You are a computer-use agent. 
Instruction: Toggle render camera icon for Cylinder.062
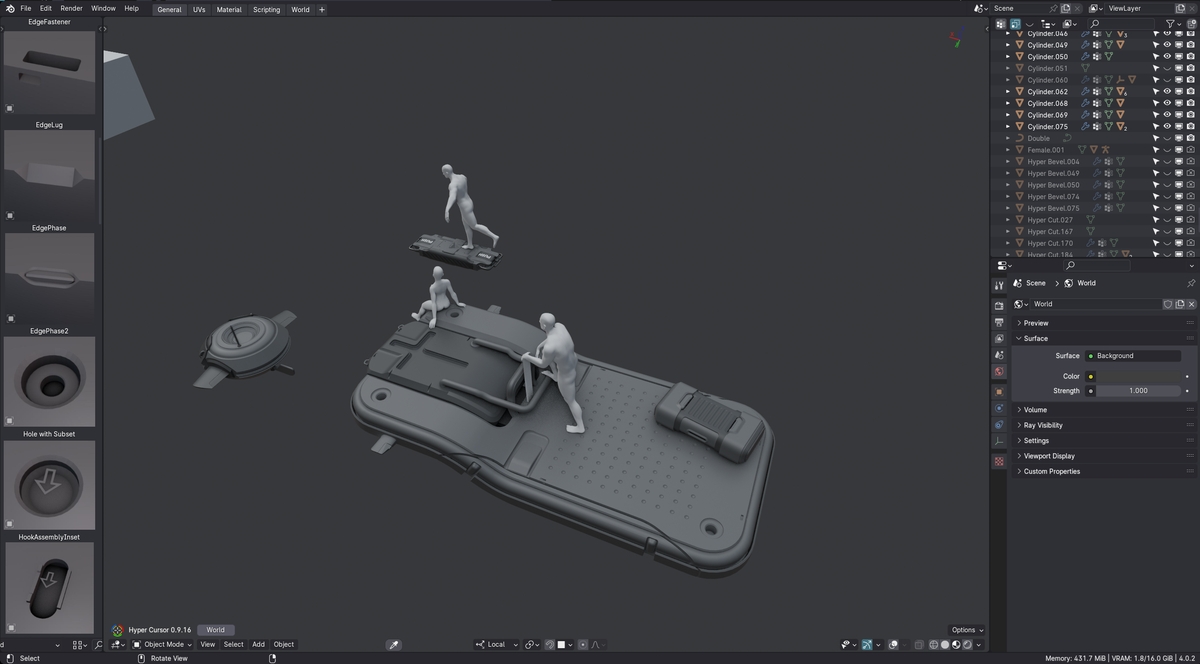(1190, 91)
